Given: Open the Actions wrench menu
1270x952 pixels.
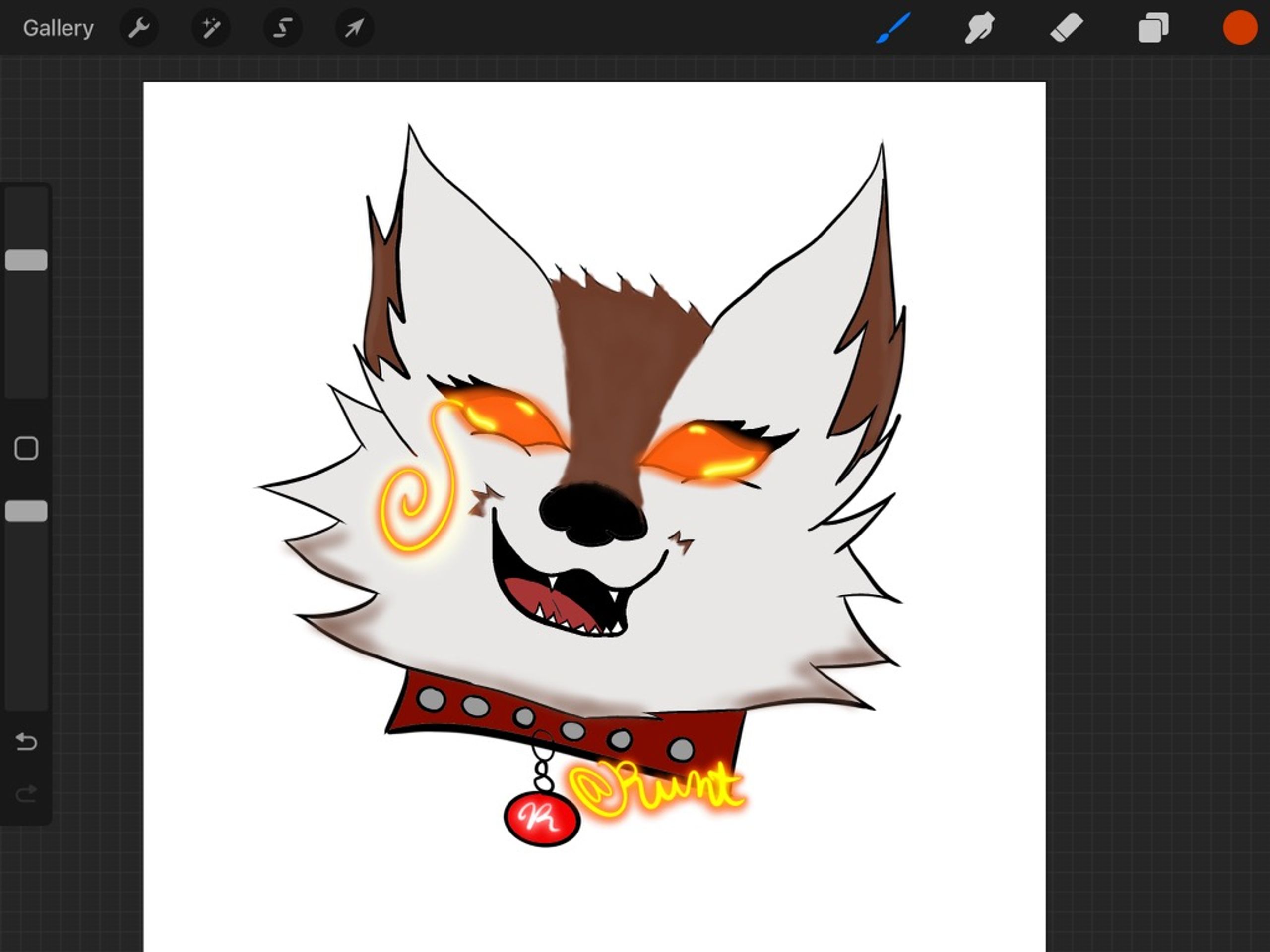Looking at the screenshot, I should pyautogui.click(x=139, y=28).
